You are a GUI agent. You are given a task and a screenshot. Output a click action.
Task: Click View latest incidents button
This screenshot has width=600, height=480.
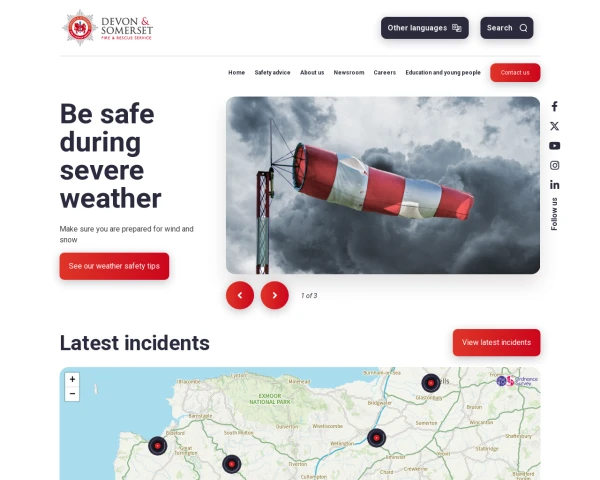tap(496, 343)
